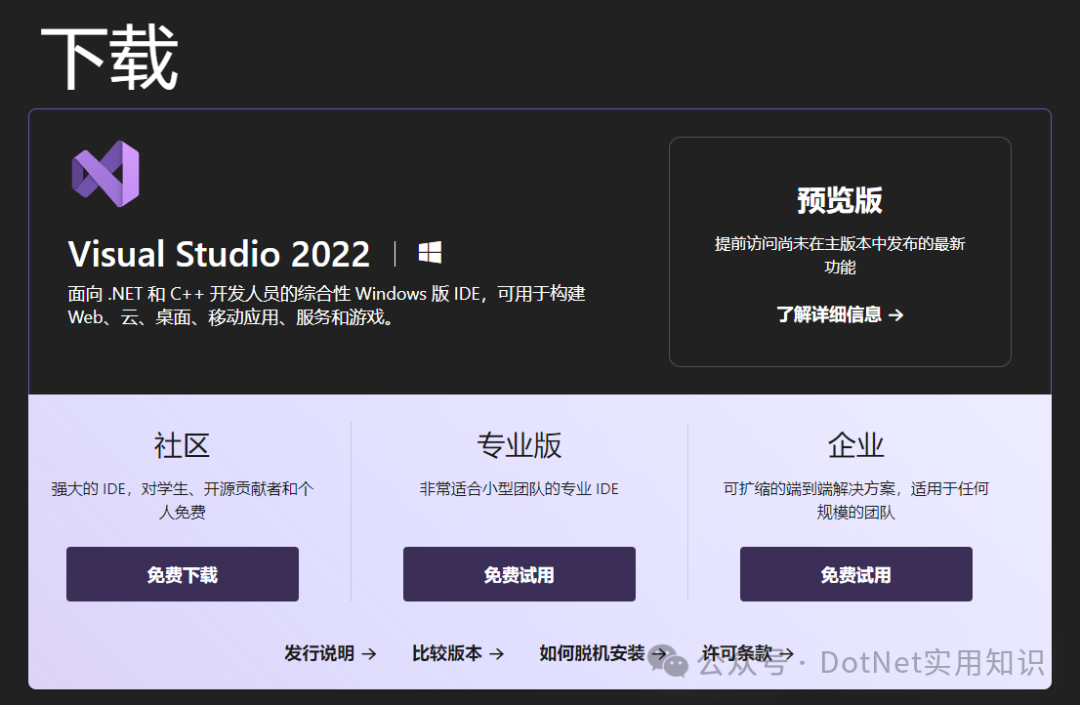Click the description starting 面向 .NET 和 C++

(x=326, y=305)
